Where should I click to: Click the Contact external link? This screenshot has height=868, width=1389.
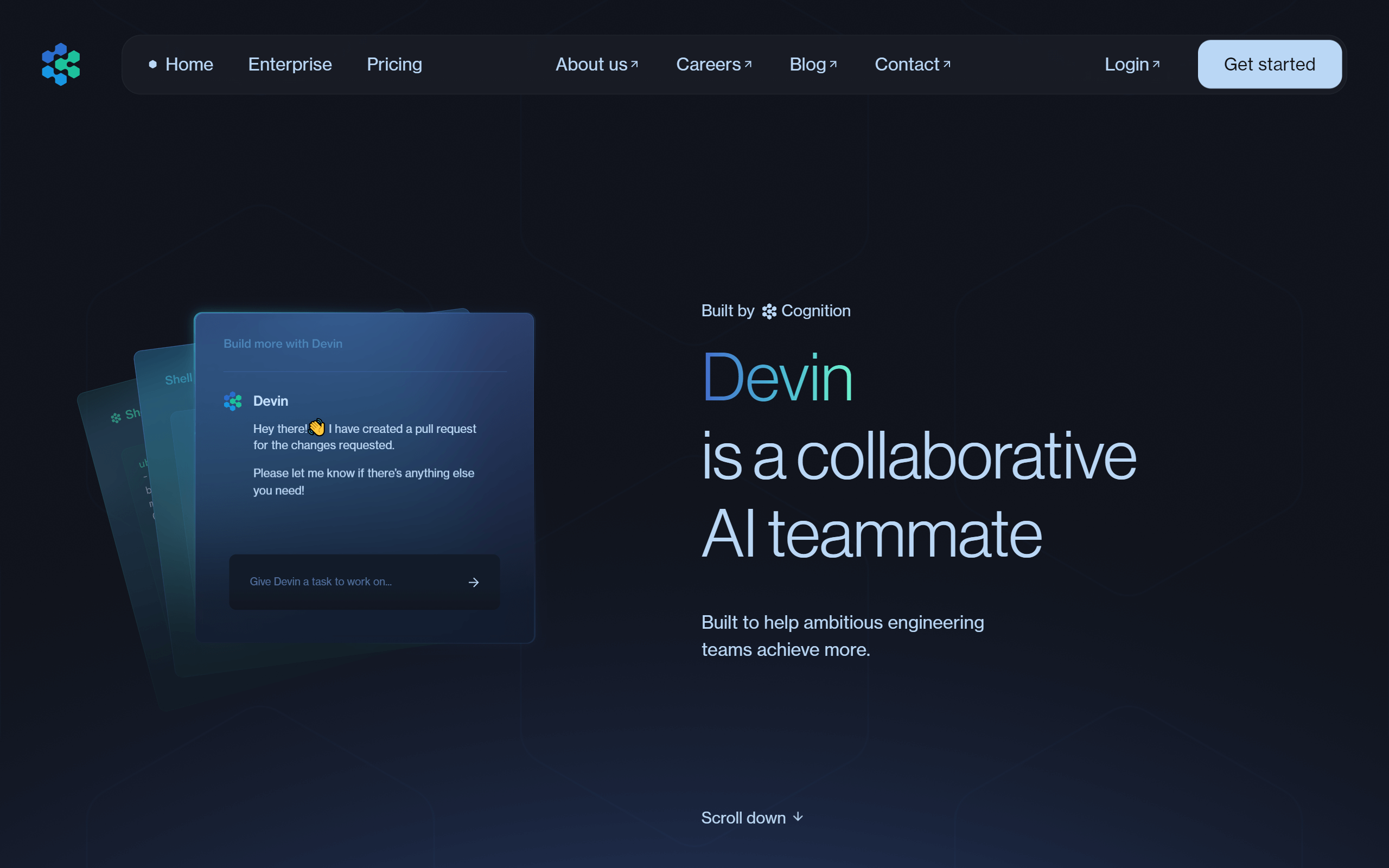(x=911, y=64)
